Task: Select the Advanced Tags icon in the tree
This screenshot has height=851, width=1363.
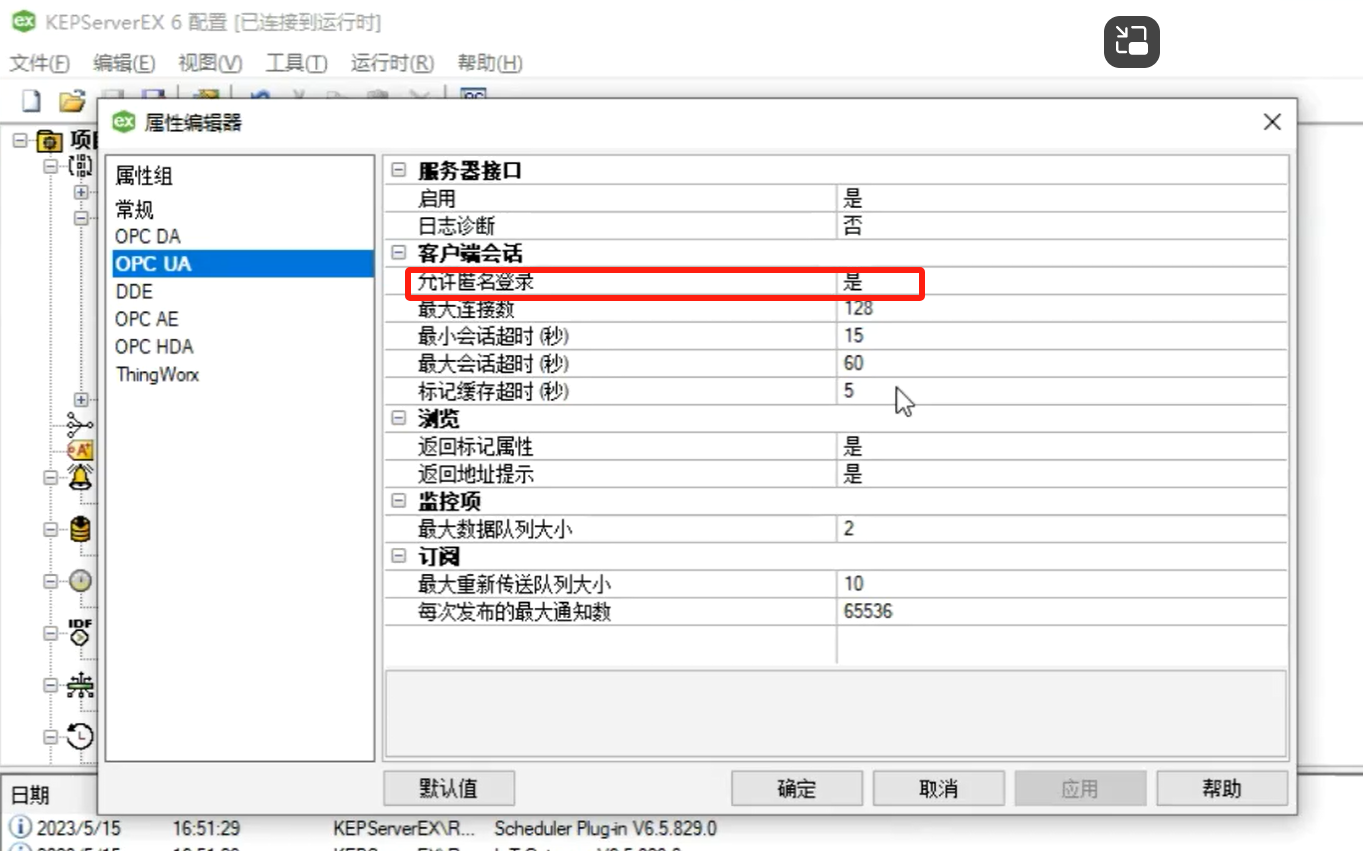Action: 80,450
